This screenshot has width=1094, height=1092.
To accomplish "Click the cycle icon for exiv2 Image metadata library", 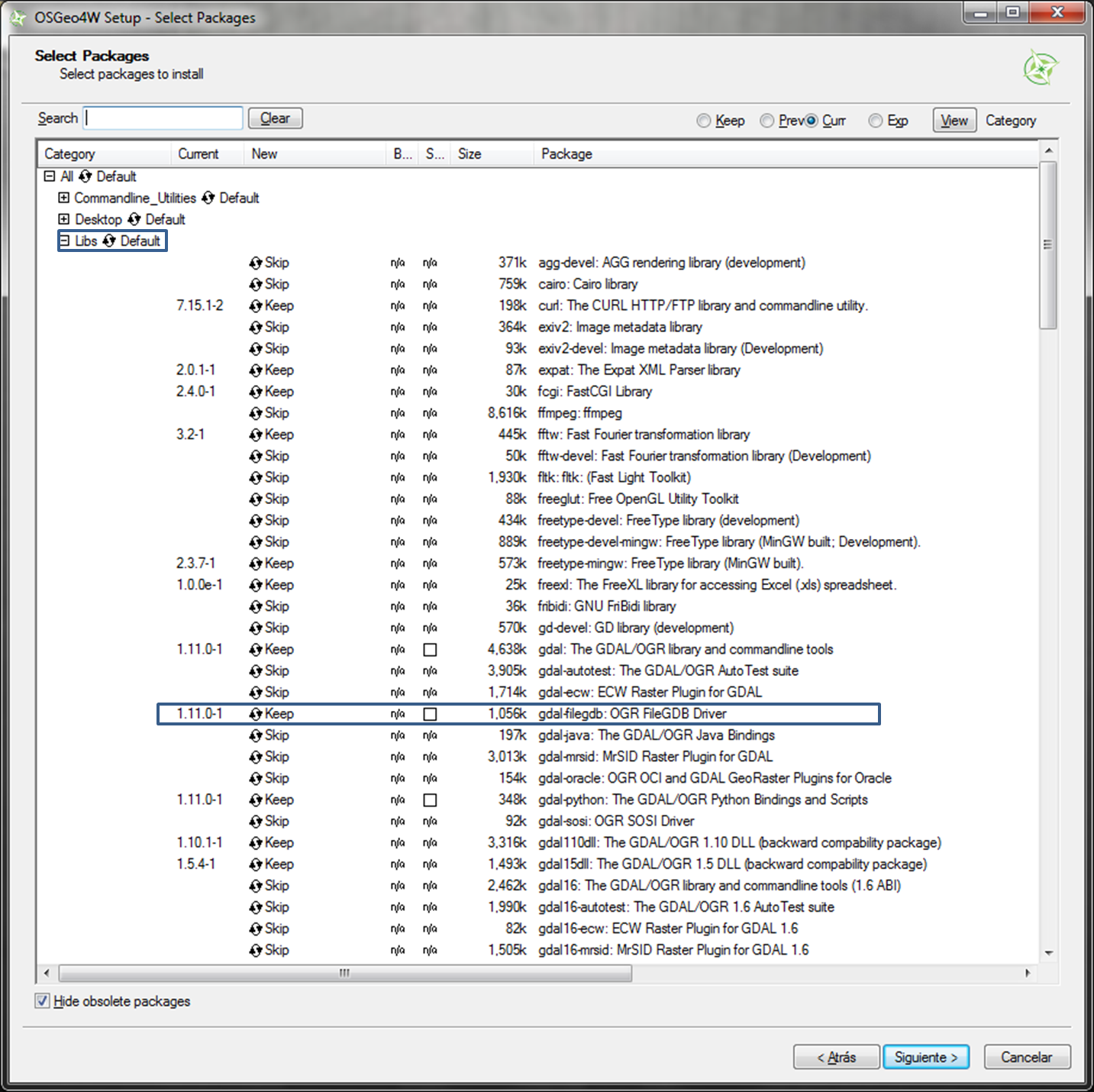I will 256,327.
